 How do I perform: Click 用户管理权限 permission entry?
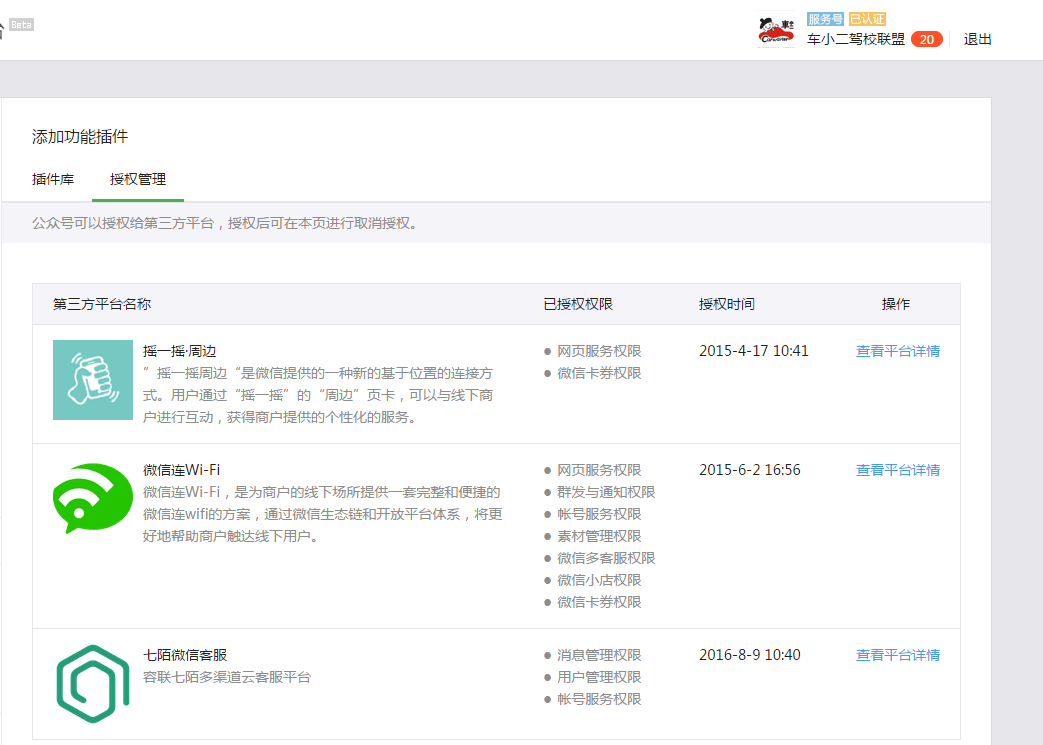click(x=599, y=677)
